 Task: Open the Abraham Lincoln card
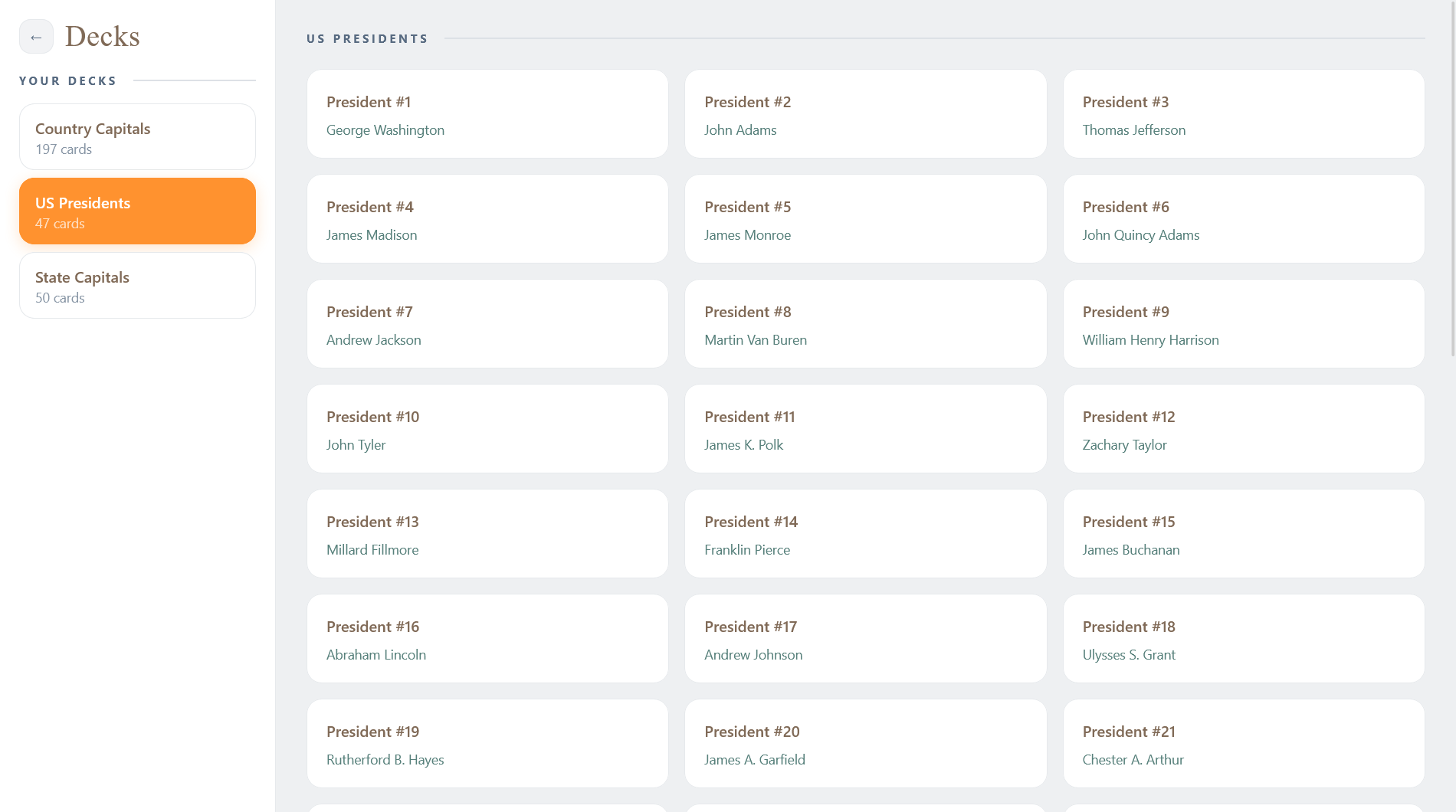(487, 639)
